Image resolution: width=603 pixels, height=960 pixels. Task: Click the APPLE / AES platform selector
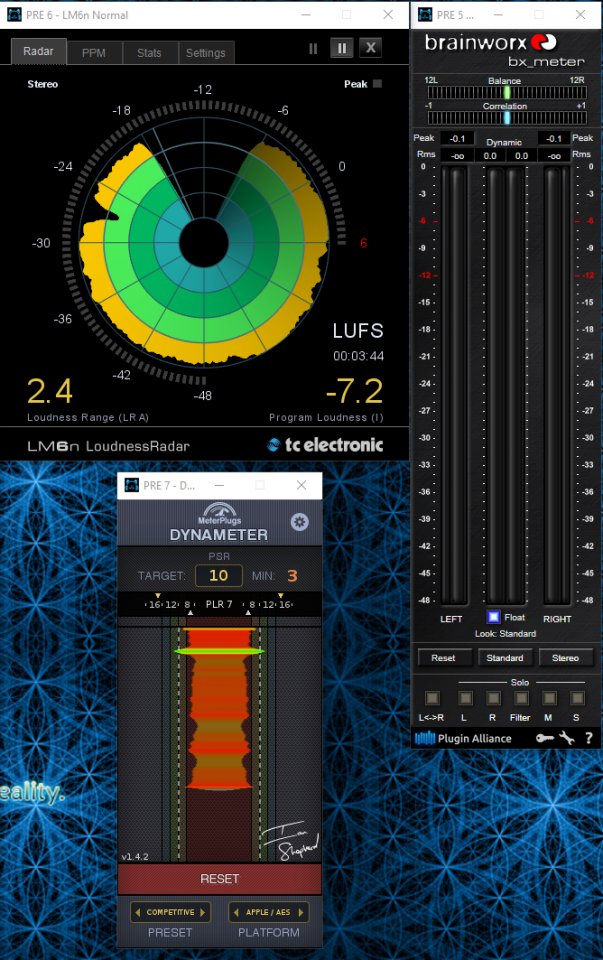click(x=268, y=912)
